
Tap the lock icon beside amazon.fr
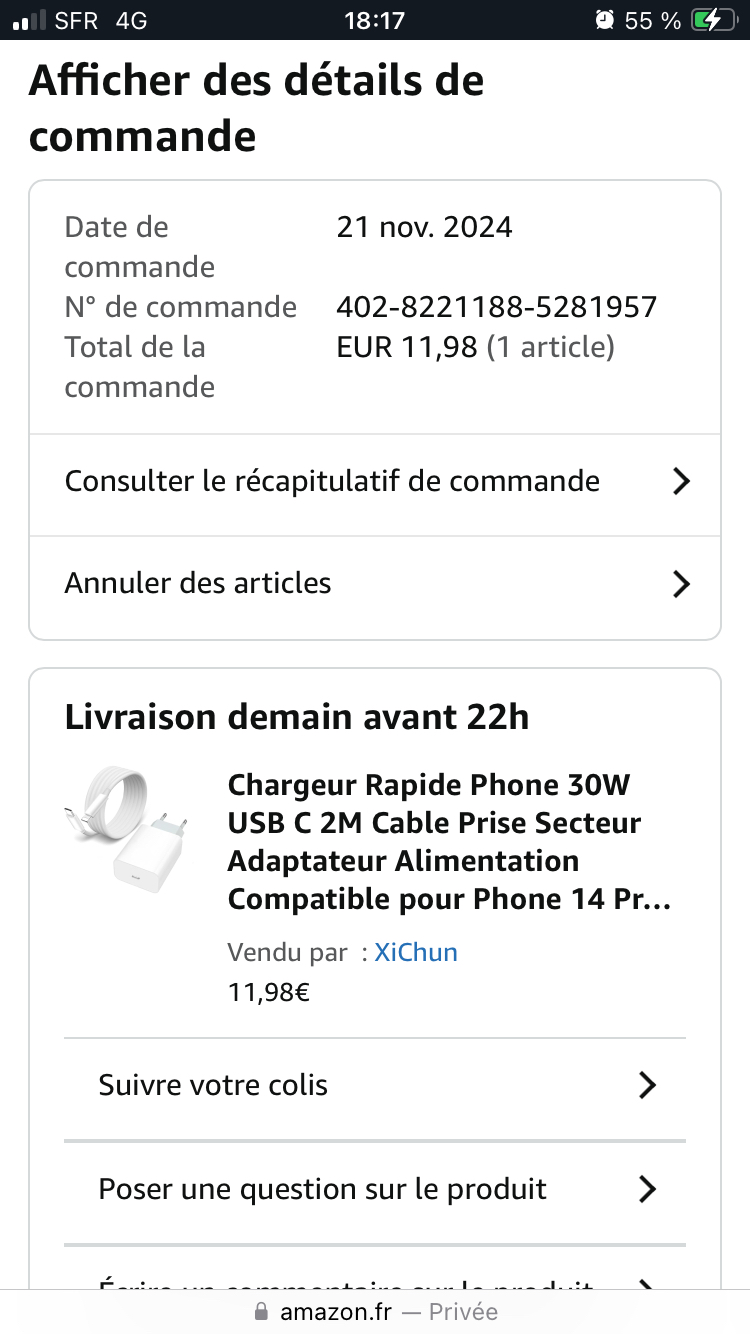point(262,1312)
